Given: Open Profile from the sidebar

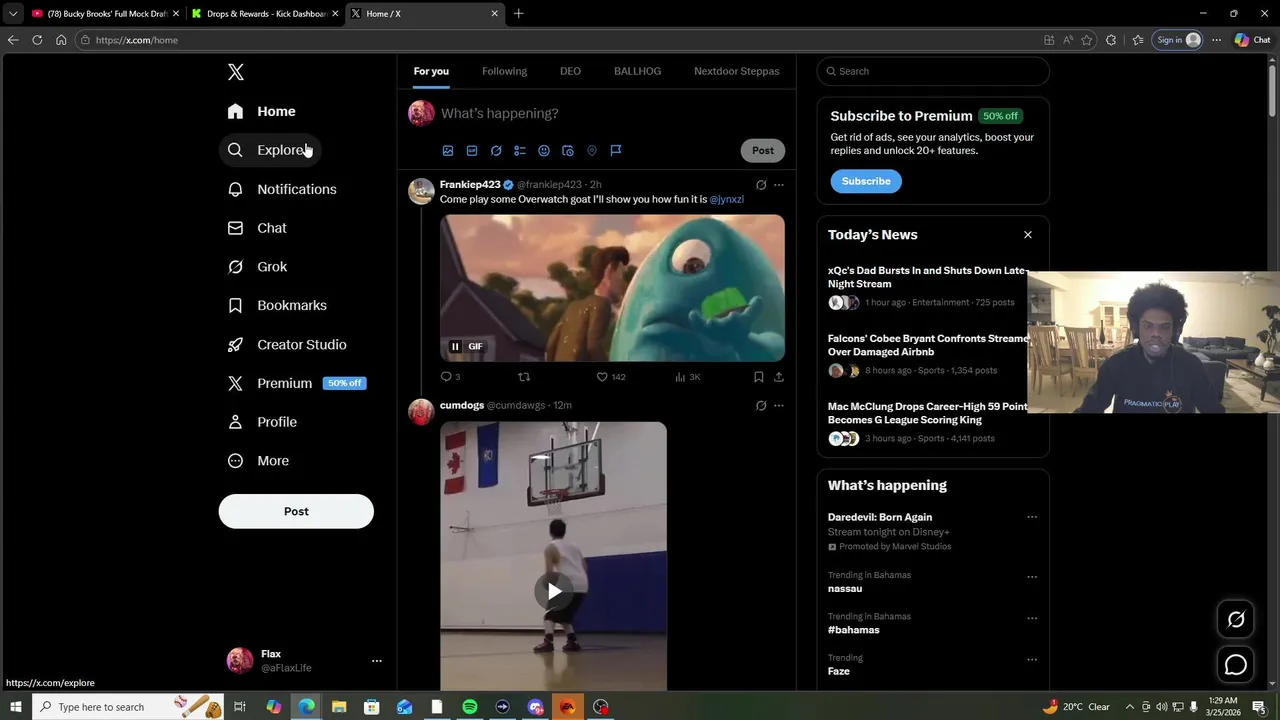Looking at the screenshot, I should coord(261,422).
